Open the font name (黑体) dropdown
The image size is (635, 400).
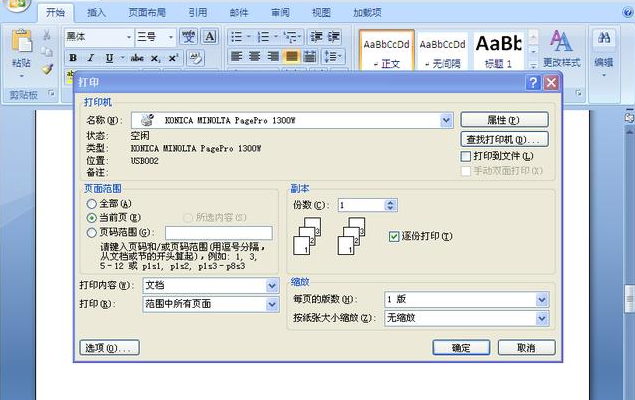pyautogui.click(x=129, y=37)
